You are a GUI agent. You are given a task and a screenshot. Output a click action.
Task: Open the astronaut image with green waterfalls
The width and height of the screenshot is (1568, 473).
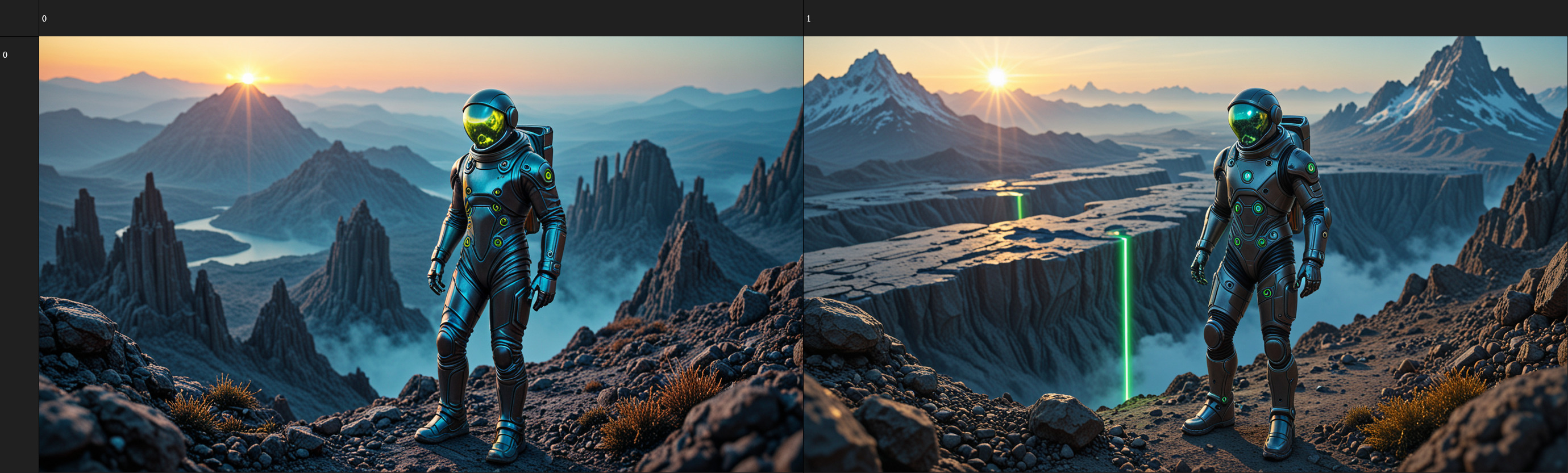coord(1186,254)
